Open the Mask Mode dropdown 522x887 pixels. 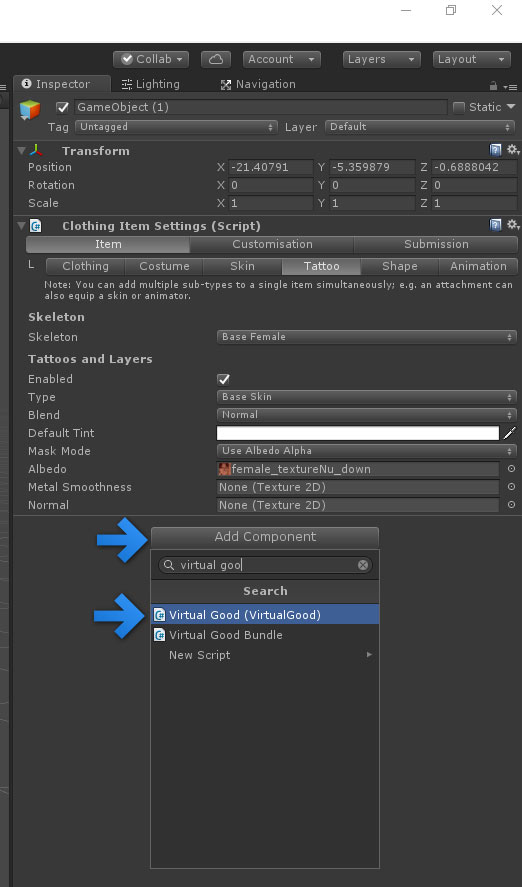[x=366, y=451]
